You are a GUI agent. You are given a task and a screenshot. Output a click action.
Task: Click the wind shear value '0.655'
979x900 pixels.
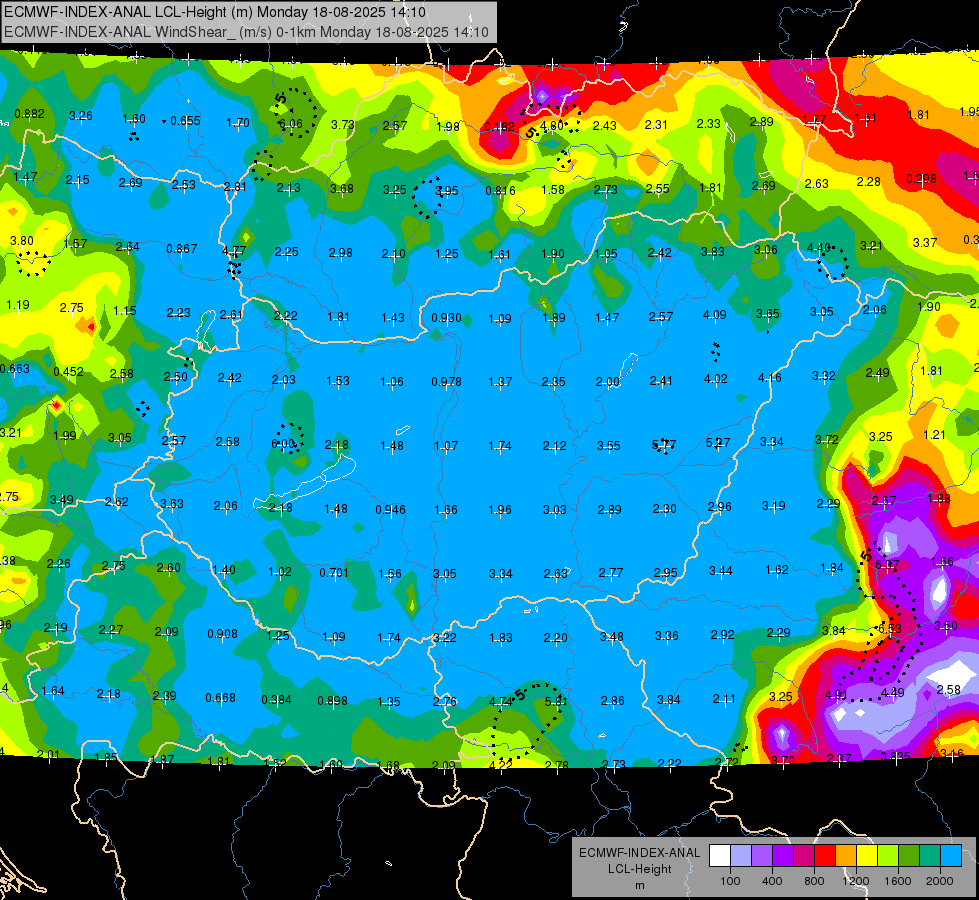click(185, 121)
